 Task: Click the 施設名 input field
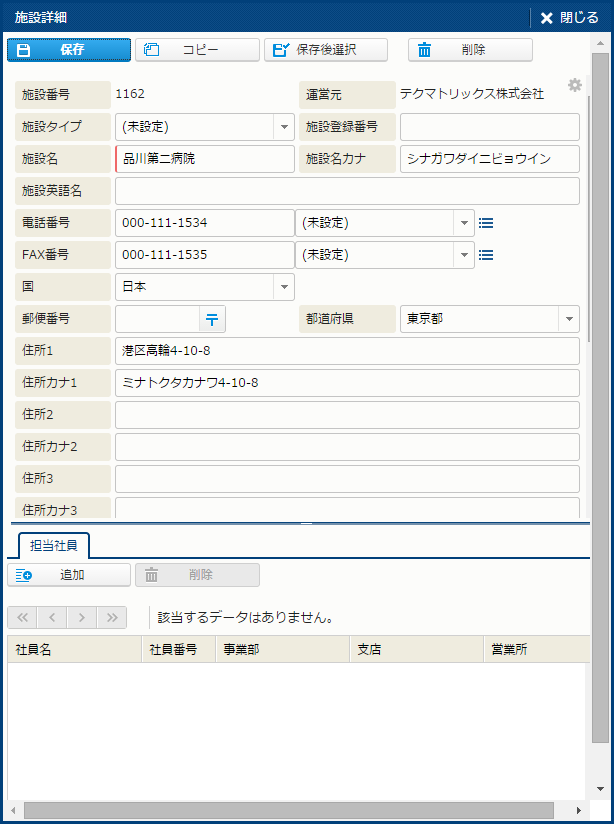(x=205, y=159)
